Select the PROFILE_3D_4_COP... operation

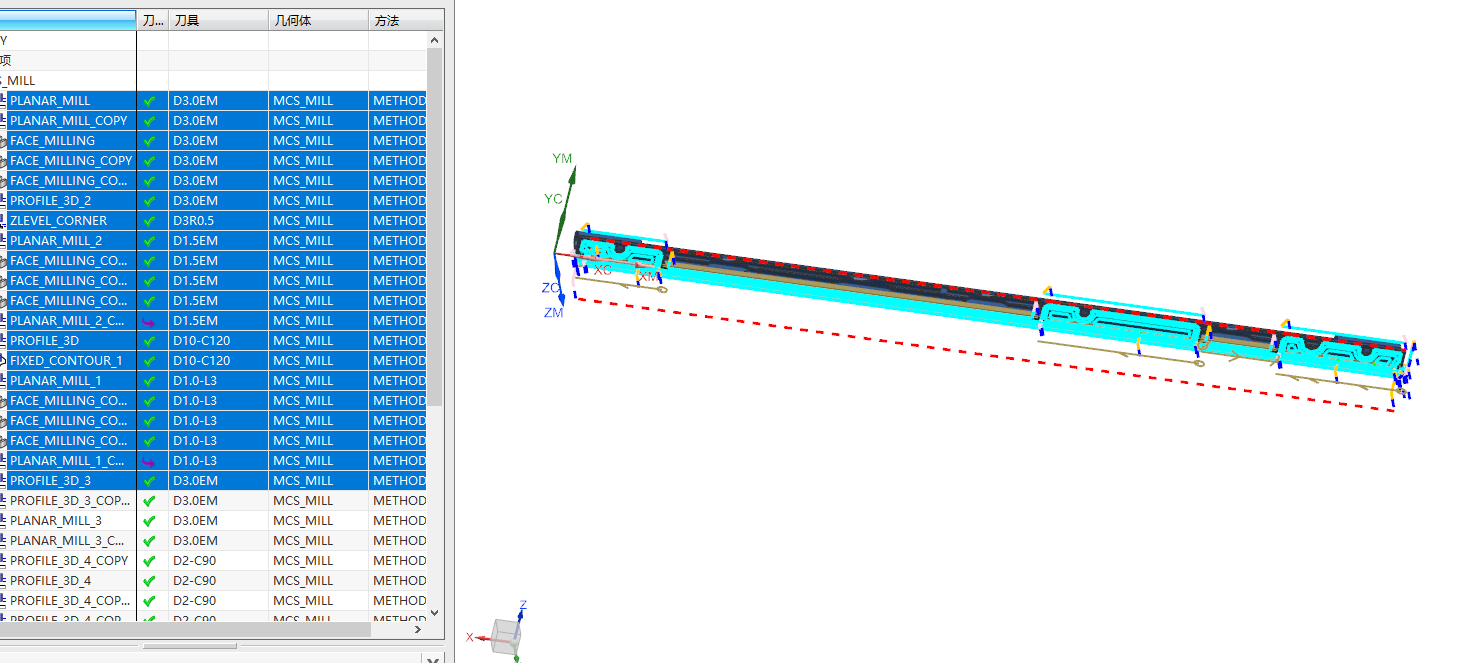click(70, 601)
